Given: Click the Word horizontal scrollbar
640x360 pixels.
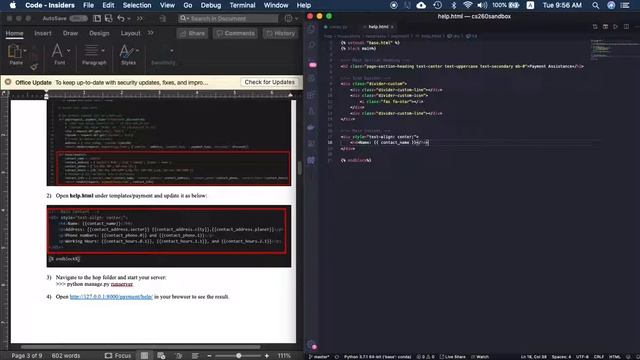Looking at the screenshot, I should coord(141,347).
